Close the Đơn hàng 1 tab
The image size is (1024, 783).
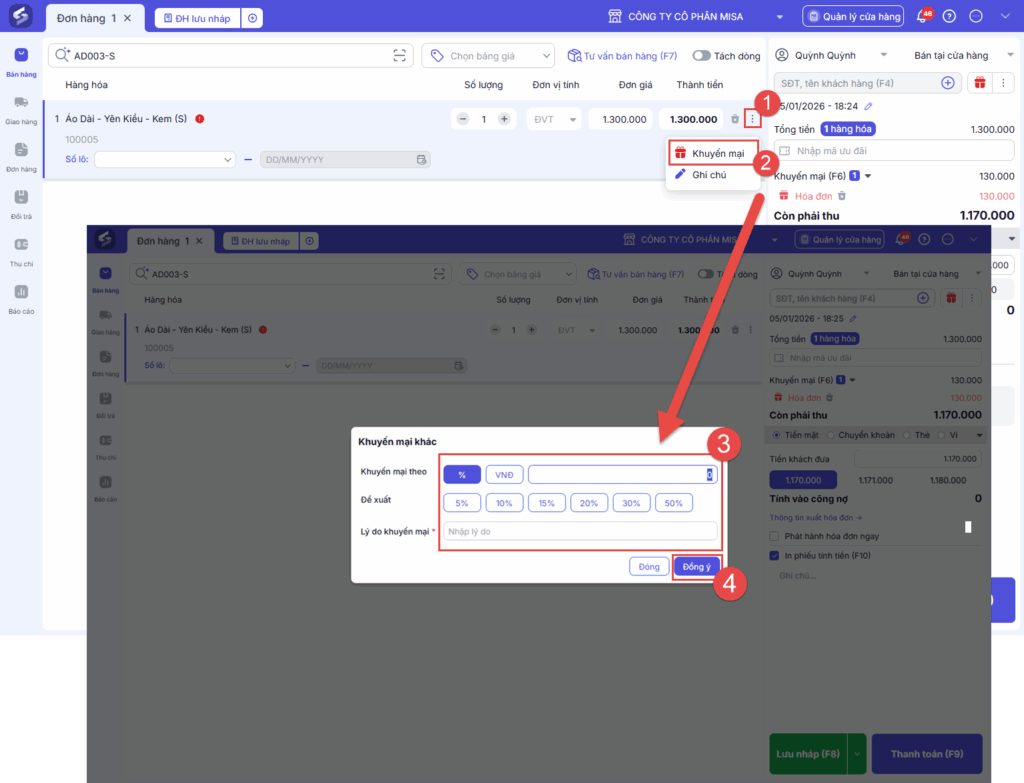point(127,18)
